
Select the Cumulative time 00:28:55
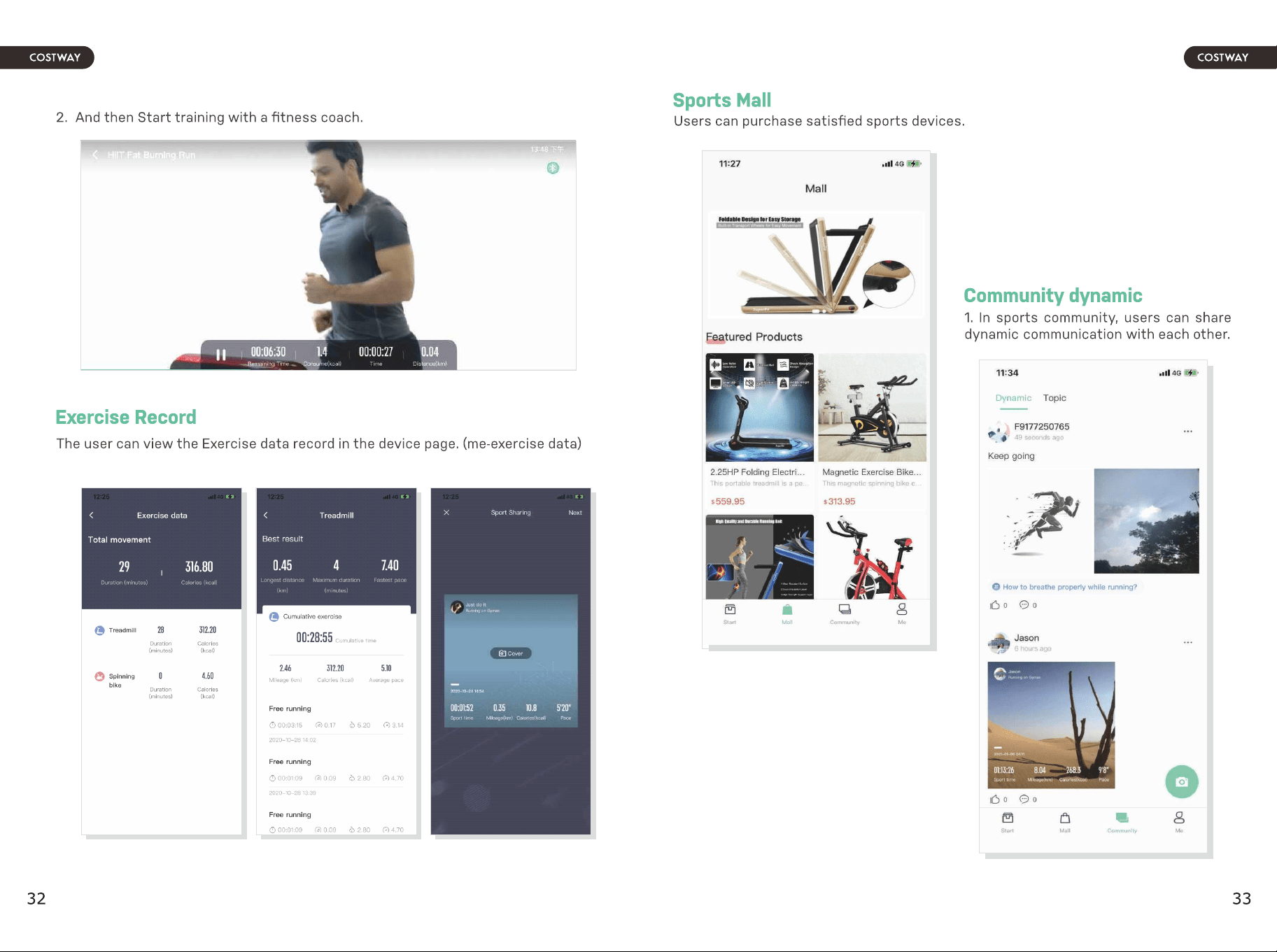(314, 637)
